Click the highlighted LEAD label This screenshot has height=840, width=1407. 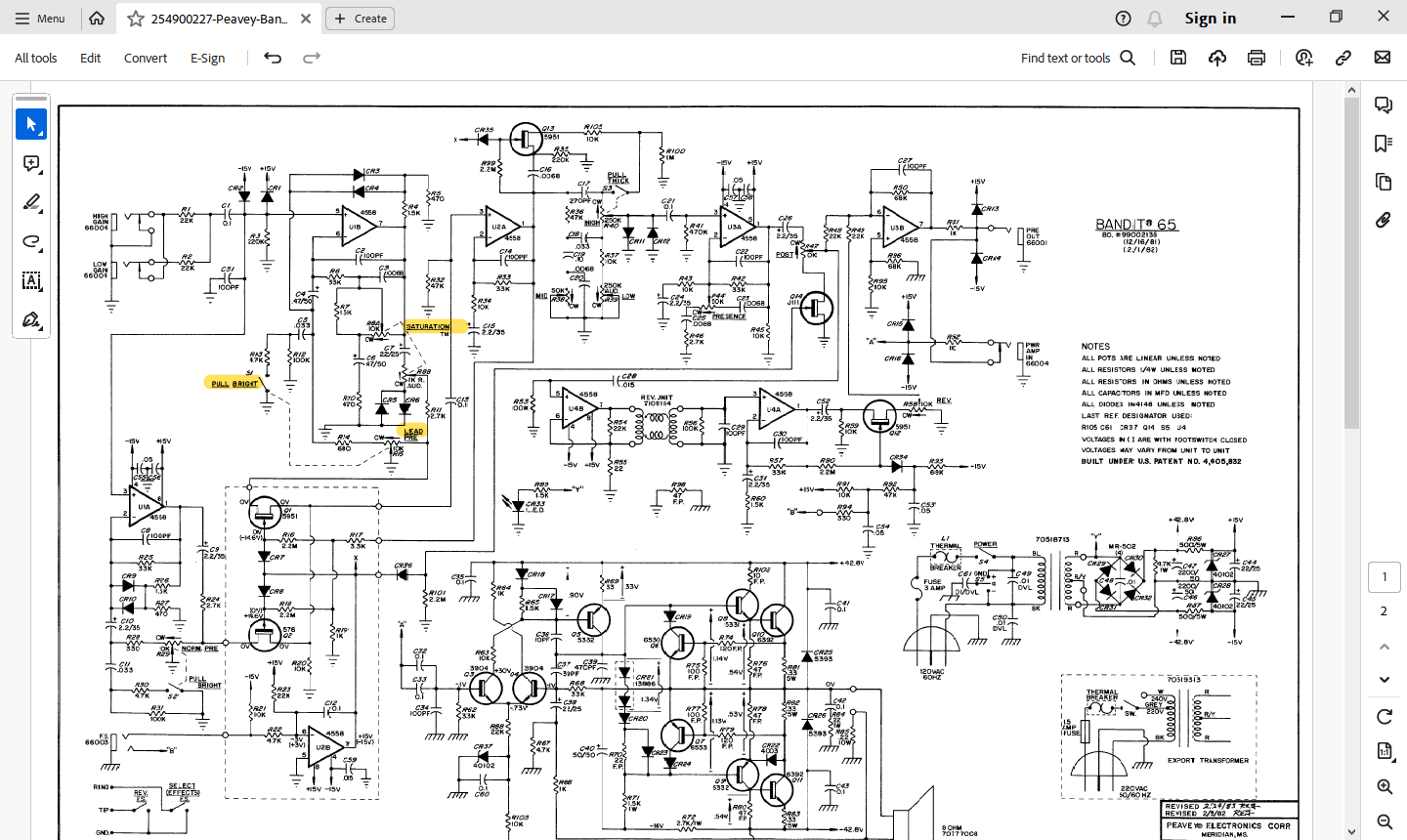413,431
